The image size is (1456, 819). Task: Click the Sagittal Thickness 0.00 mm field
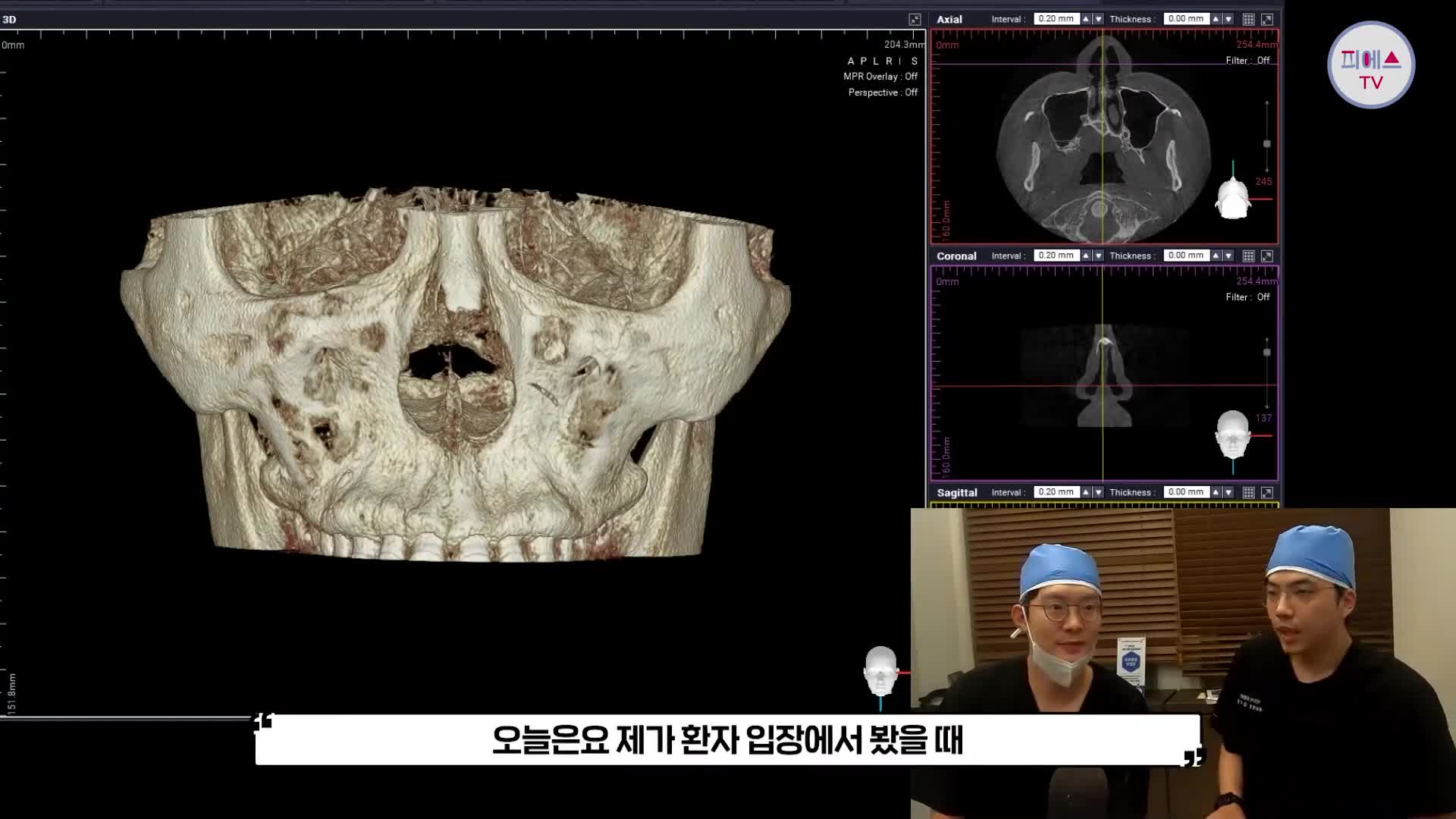[x=1186, y=492]
